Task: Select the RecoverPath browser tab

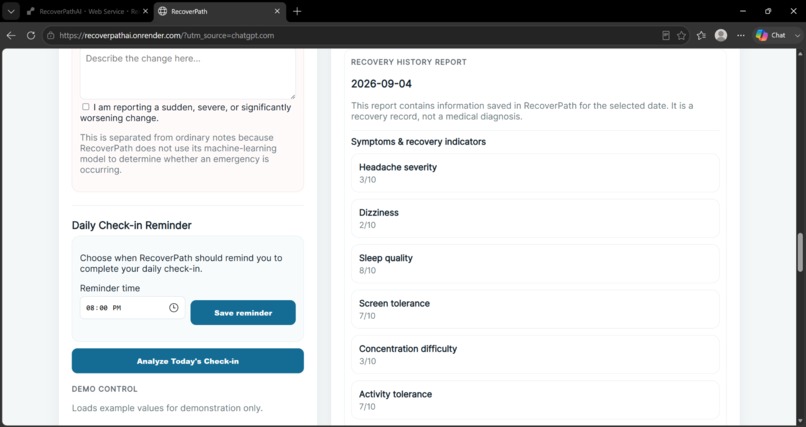Action: tap(219, 11)
